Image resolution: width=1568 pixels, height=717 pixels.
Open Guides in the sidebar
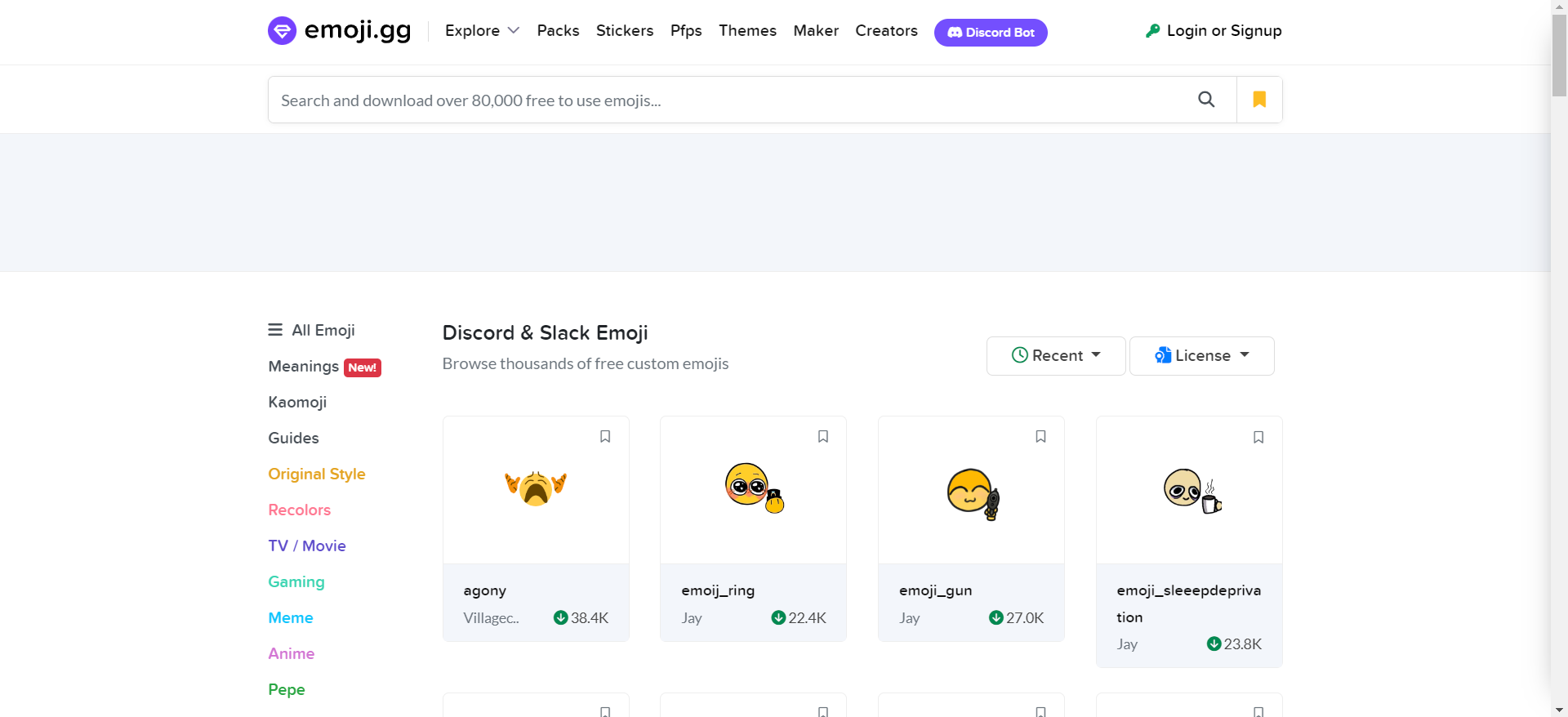pyautogui.click(x=293, y=439)
